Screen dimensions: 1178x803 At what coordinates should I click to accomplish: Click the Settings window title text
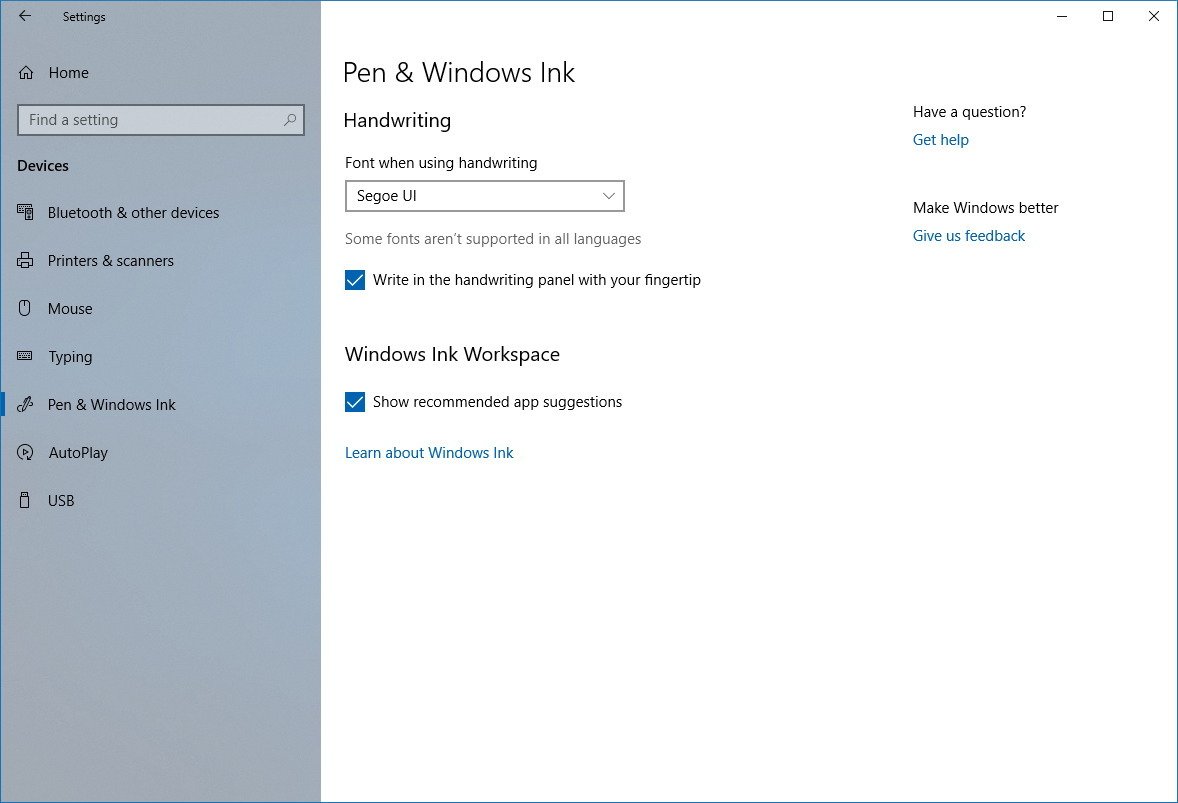point(84,17)
